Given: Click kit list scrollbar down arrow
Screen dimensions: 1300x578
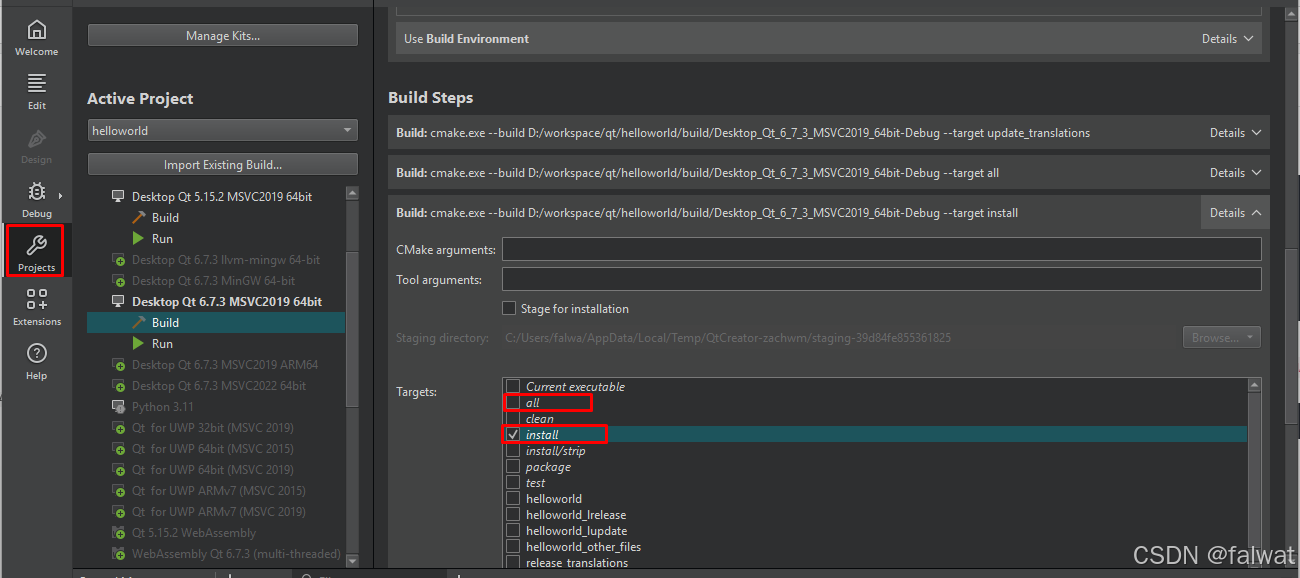Looking at the screenshot, I should point(352,560).
